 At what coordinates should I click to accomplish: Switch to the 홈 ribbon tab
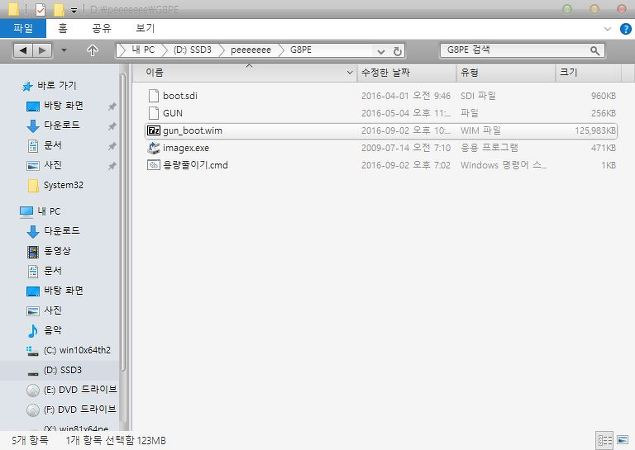click(x=63, y=28)
